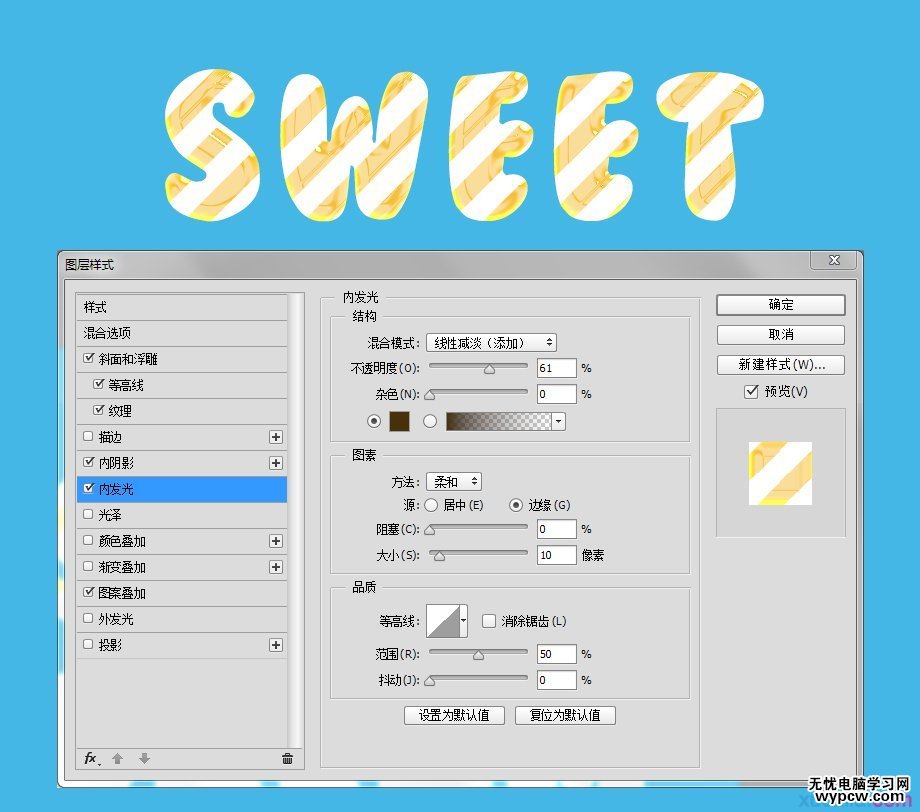
Task: Click the 确定 button
Action: (781, 304)
